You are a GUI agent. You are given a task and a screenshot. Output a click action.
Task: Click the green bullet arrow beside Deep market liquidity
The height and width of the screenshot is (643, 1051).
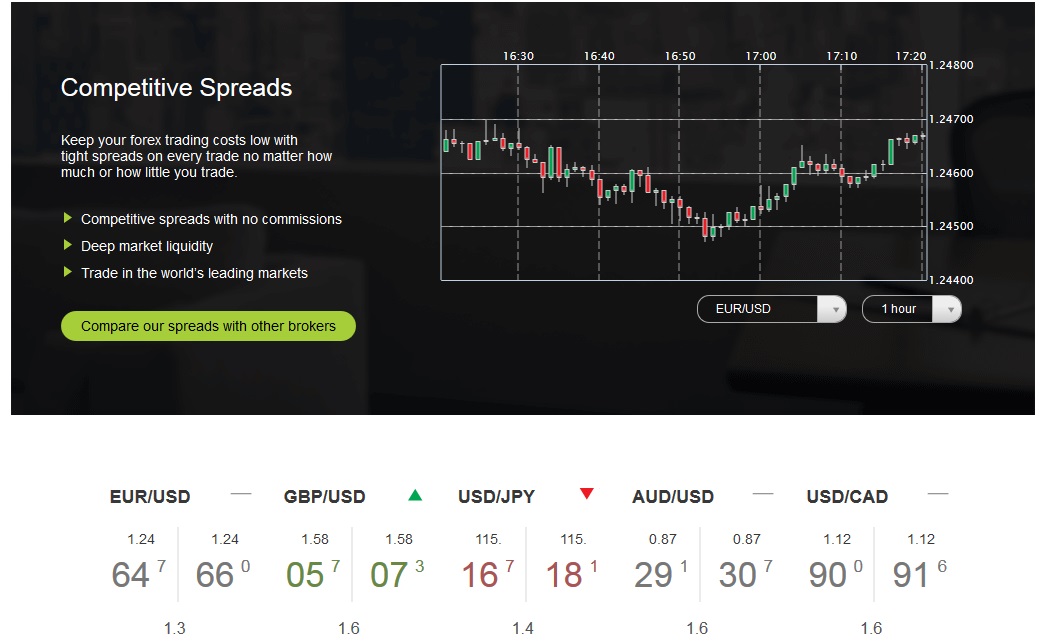67,245
